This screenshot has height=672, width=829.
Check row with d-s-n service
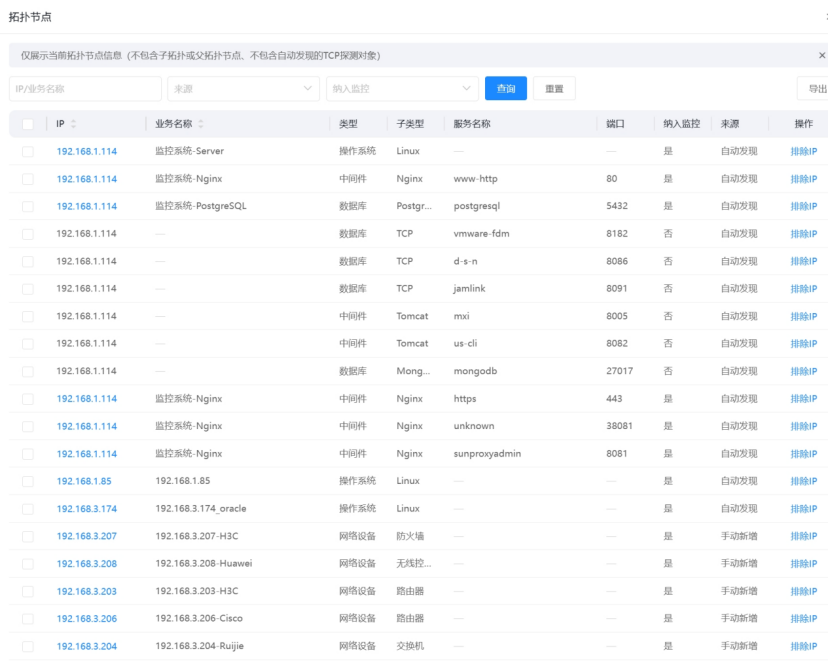28,261
